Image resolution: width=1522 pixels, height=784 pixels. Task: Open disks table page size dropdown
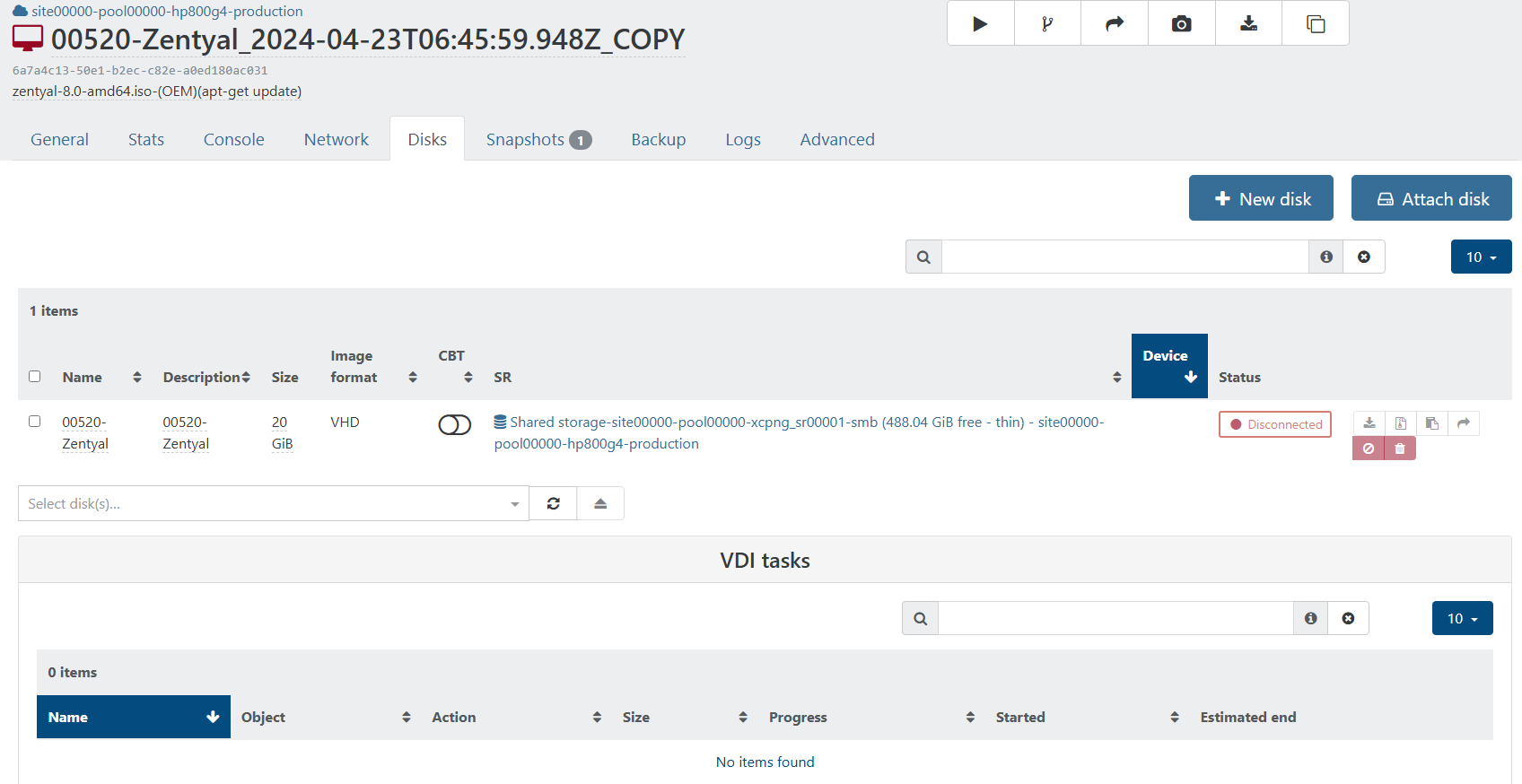click(1481, 257)
